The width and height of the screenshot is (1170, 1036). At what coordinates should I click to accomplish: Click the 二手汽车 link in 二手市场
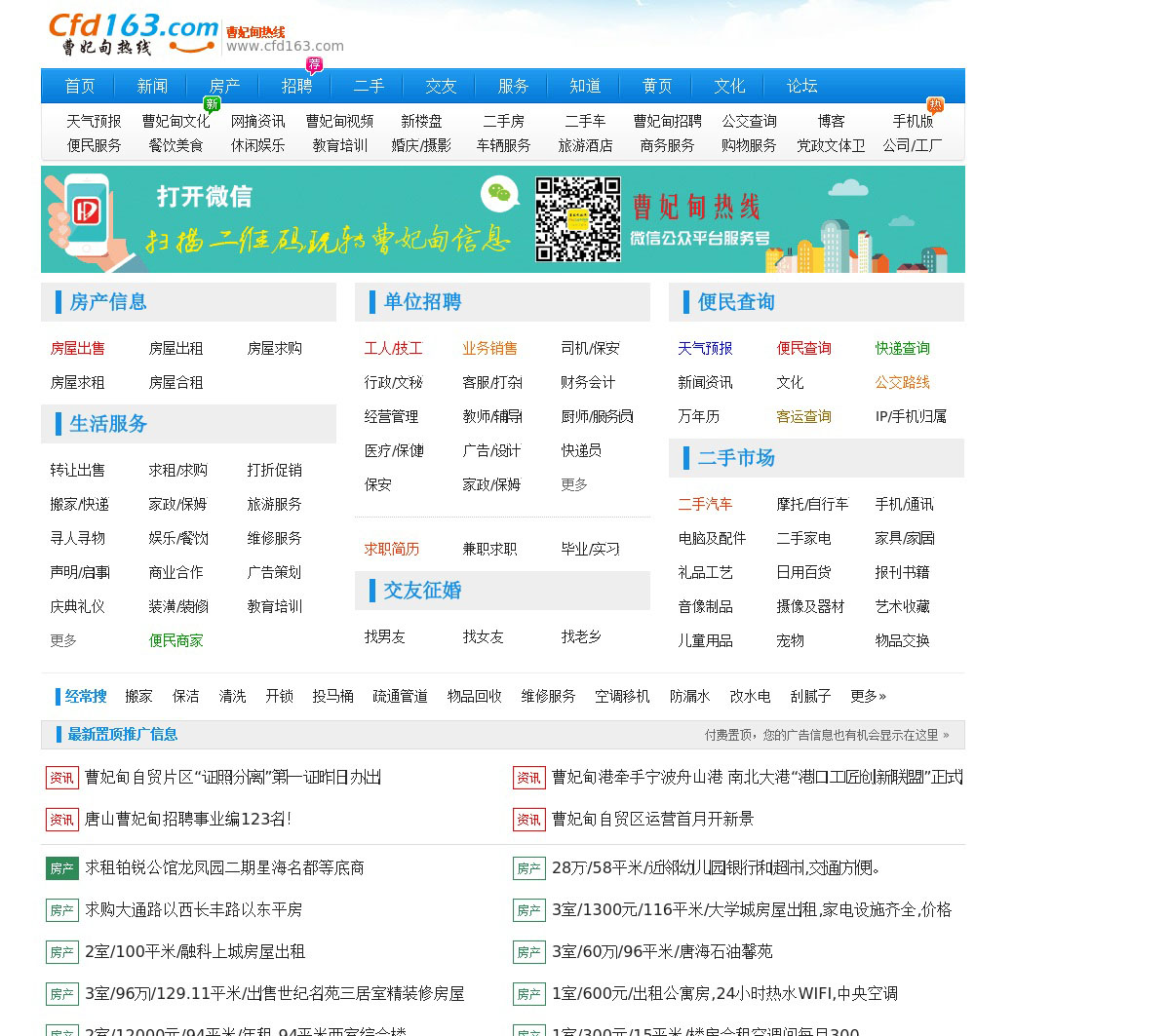click(x=705, y=505)
